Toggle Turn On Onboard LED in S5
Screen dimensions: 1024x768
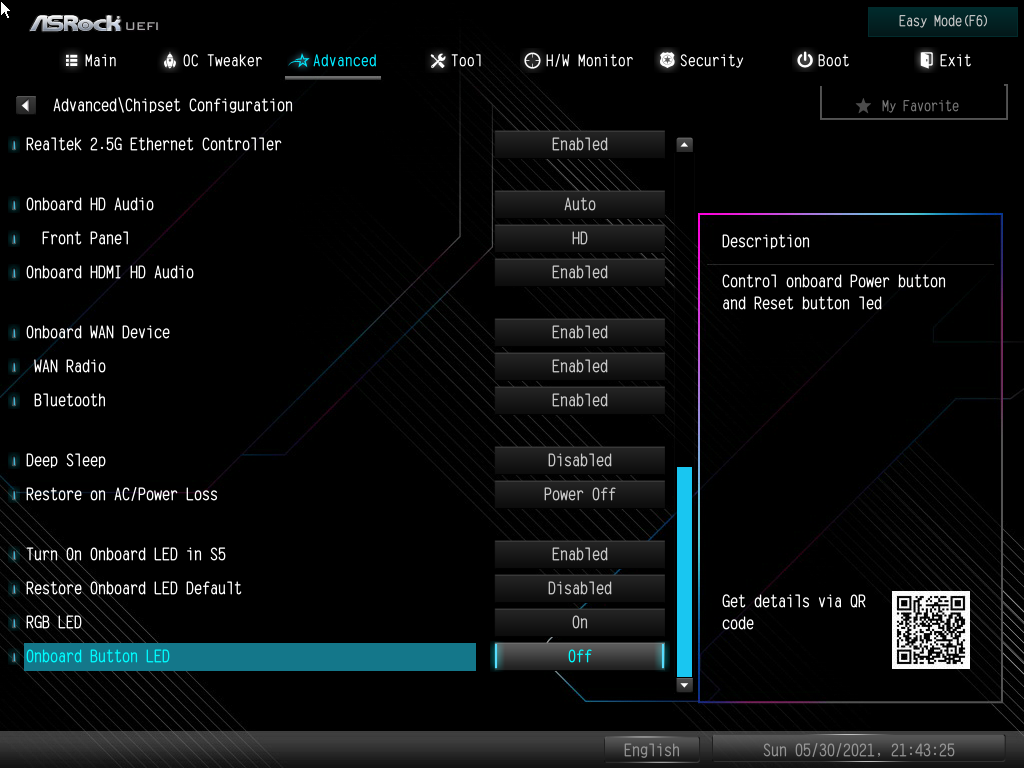pos(579,554)
